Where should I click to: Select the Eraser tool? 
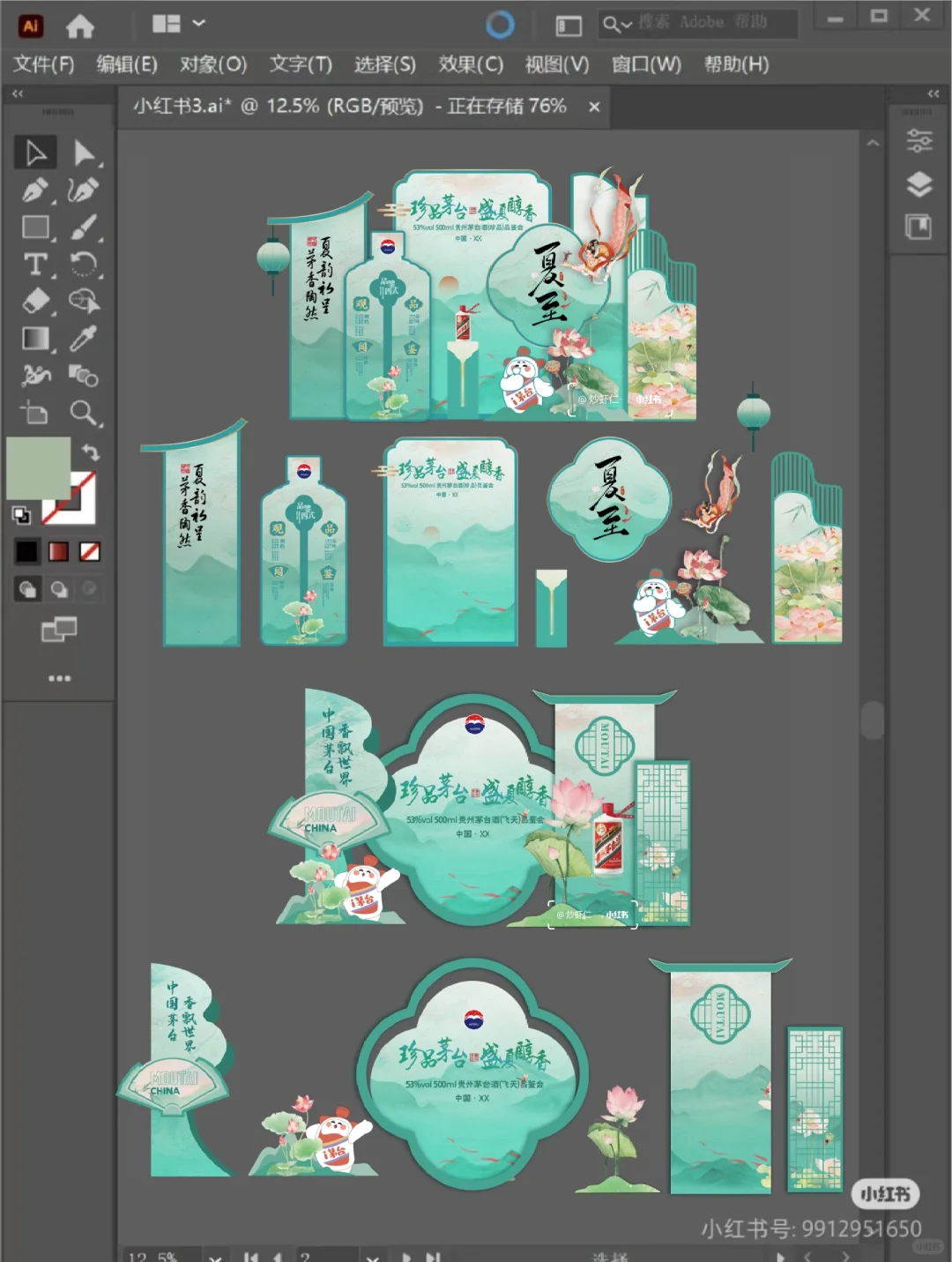pos(35,302)
